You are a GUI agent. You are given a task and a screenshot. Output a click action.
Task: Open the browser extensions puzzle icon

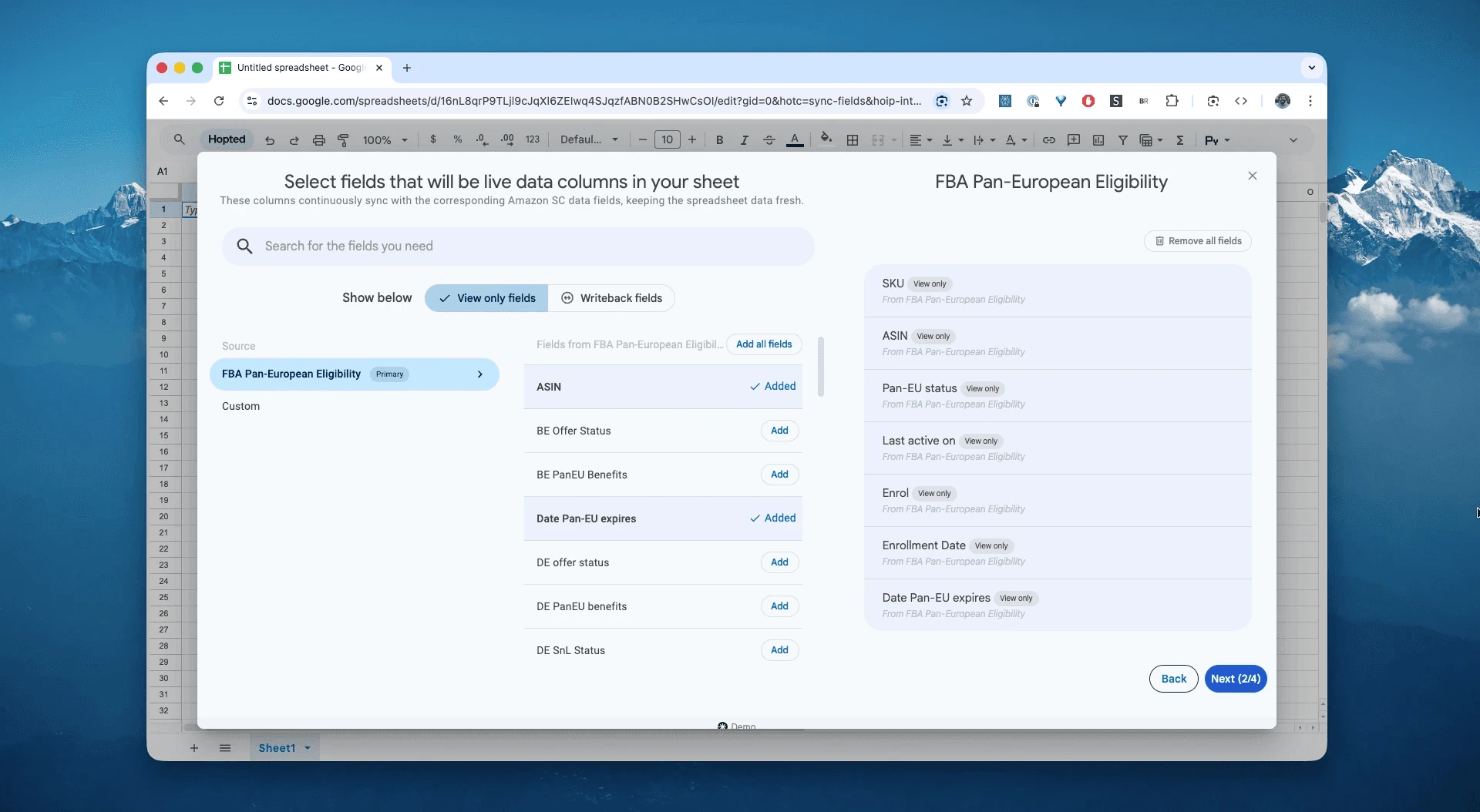pos(1172,101)
